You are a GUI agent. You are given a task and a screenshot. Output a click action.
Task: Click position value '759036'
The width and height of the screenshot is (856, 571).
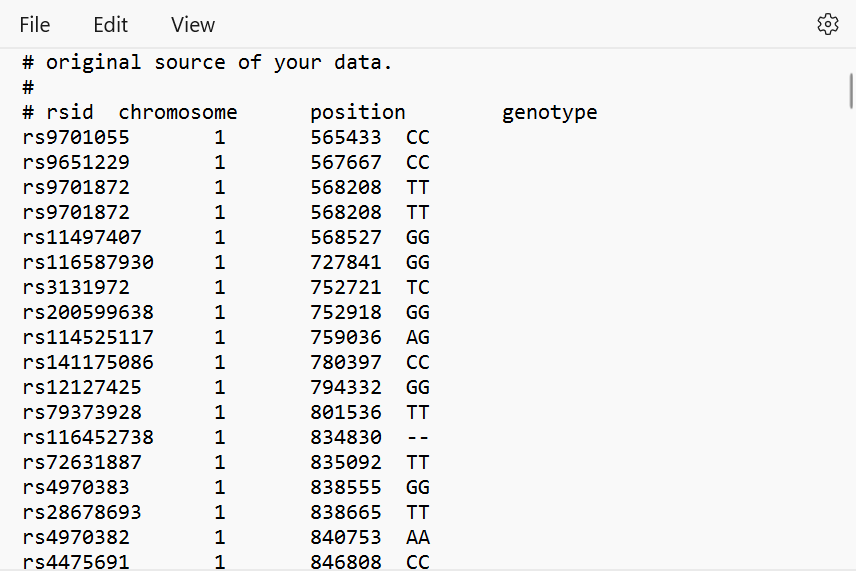pos(346,337)
